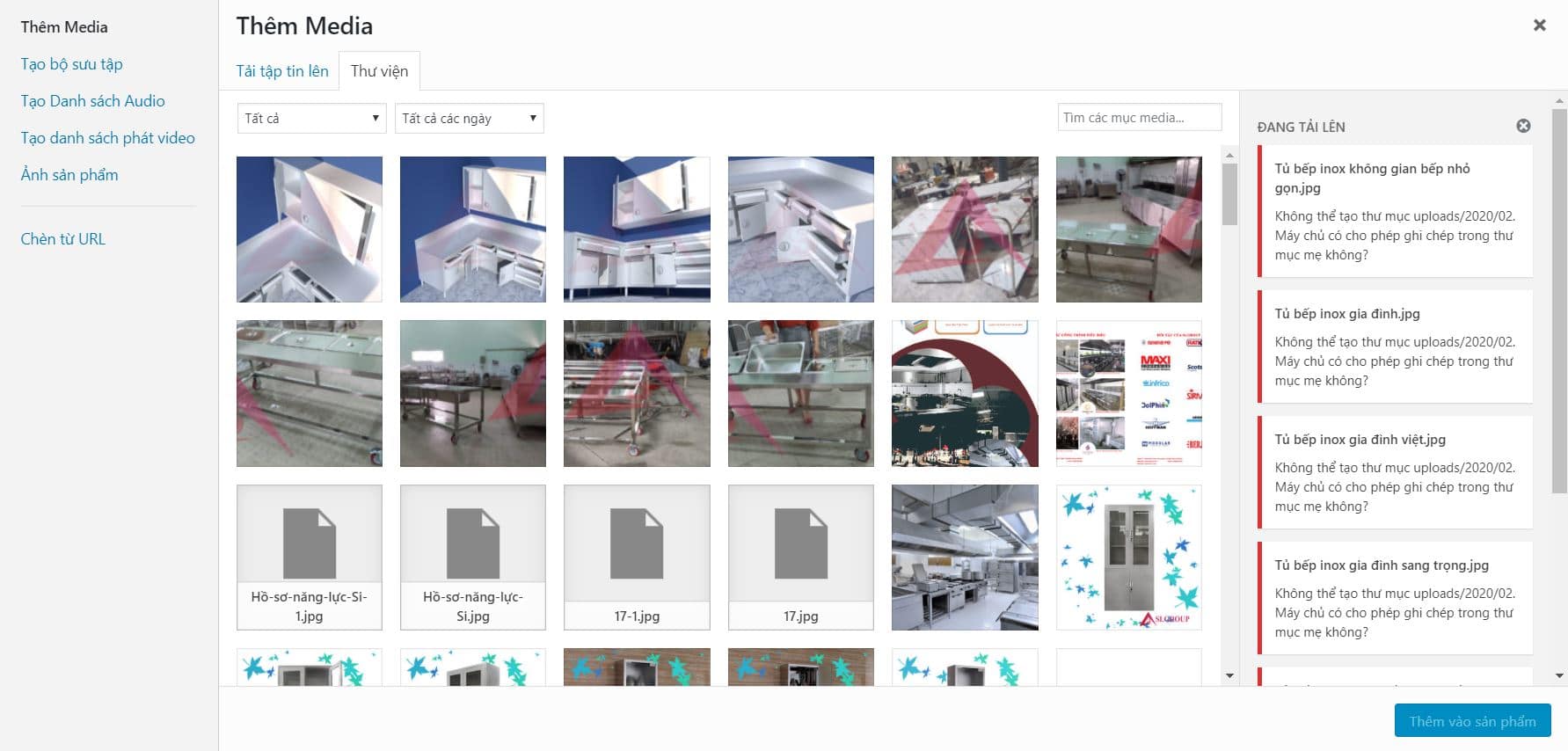Image resolution: width=1568 pixels, height=751 pixels.
Task: Close the Thêm Media dialog
Action: pos(1539,26)
